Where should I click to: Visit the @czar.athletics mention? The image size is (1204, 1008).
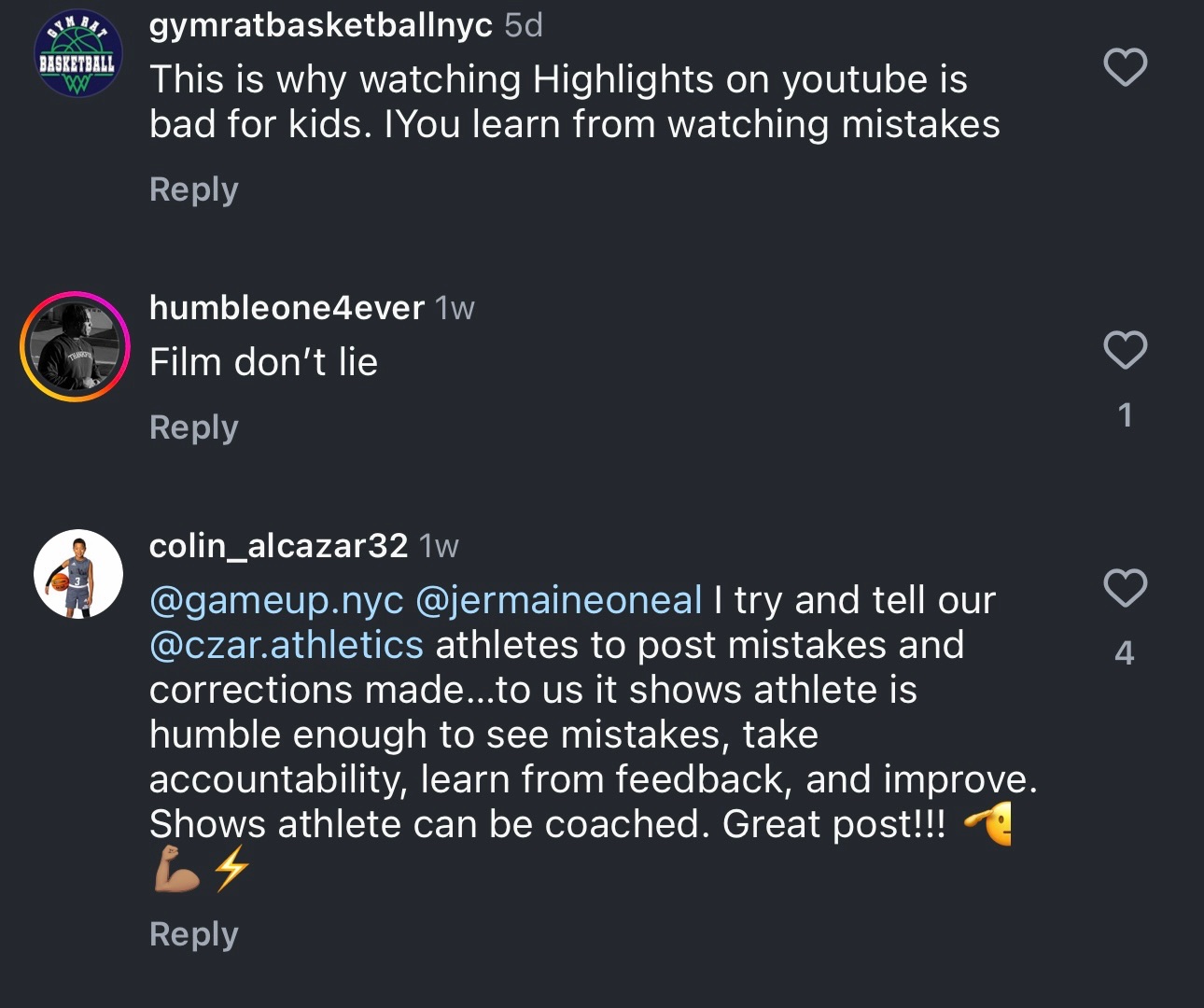287,645
